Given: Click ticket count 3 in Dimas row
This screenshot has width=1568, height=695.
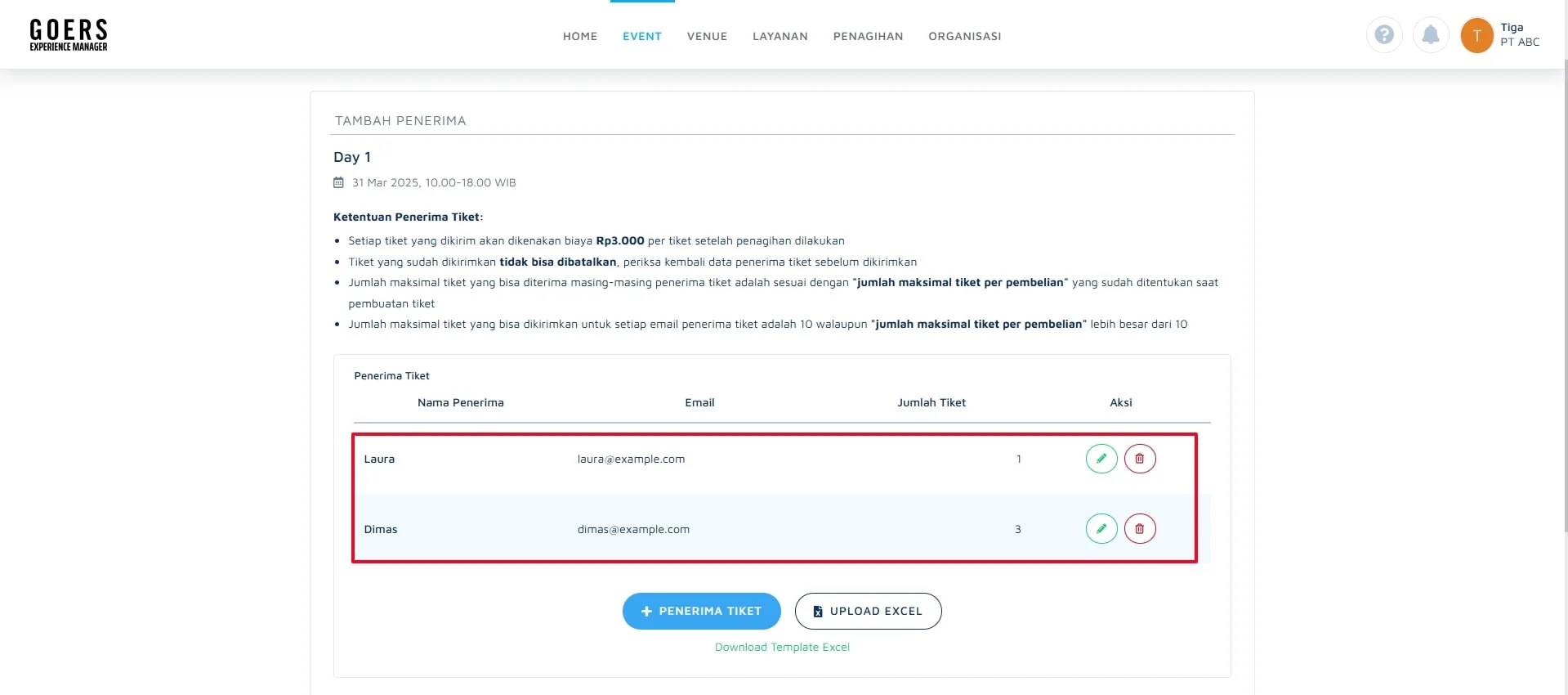Looking at the screenshot, I should click(x=1018, y=529).
